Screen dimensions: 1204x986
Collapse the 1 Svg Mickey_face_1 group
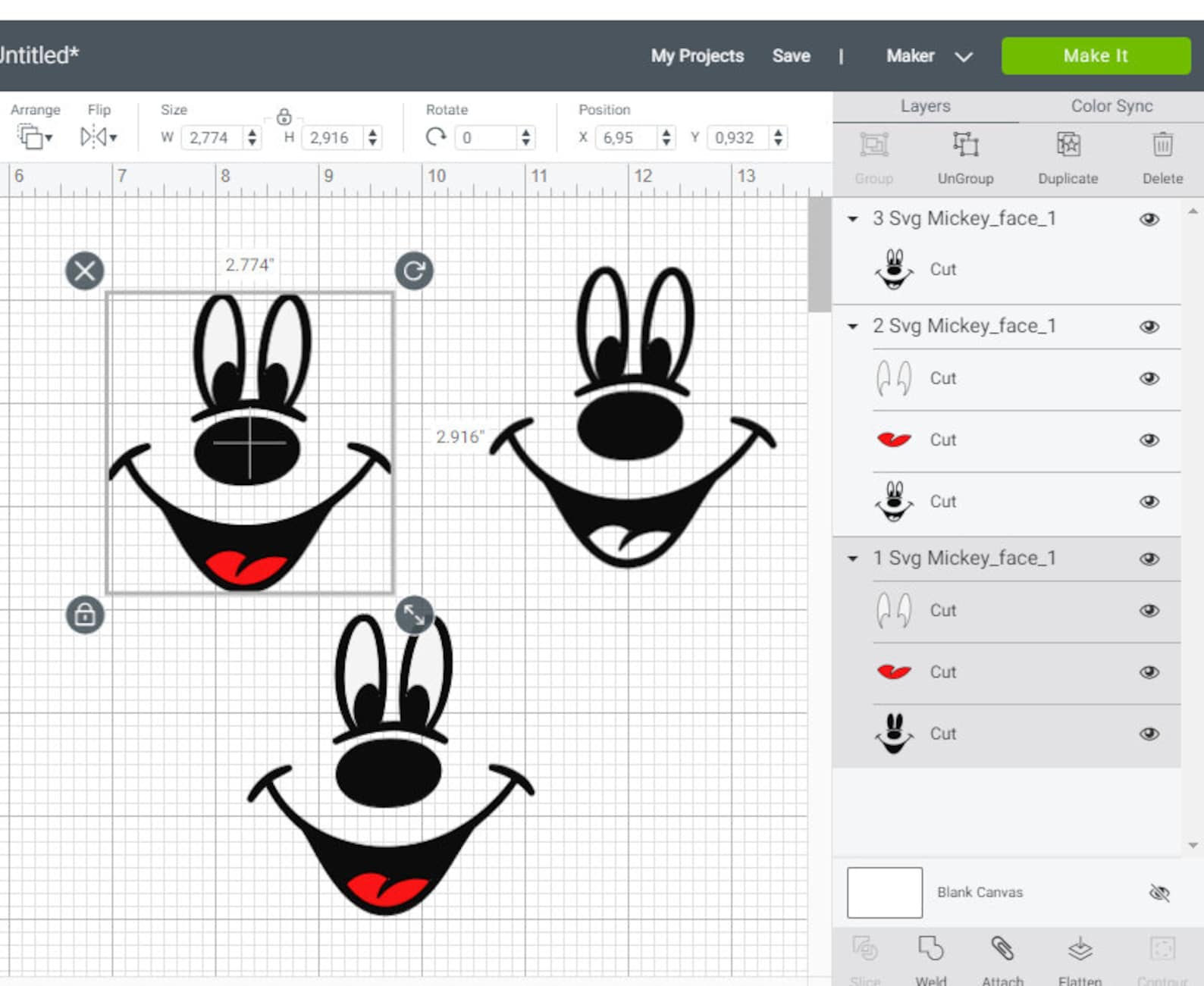click(x=853, y=559)
